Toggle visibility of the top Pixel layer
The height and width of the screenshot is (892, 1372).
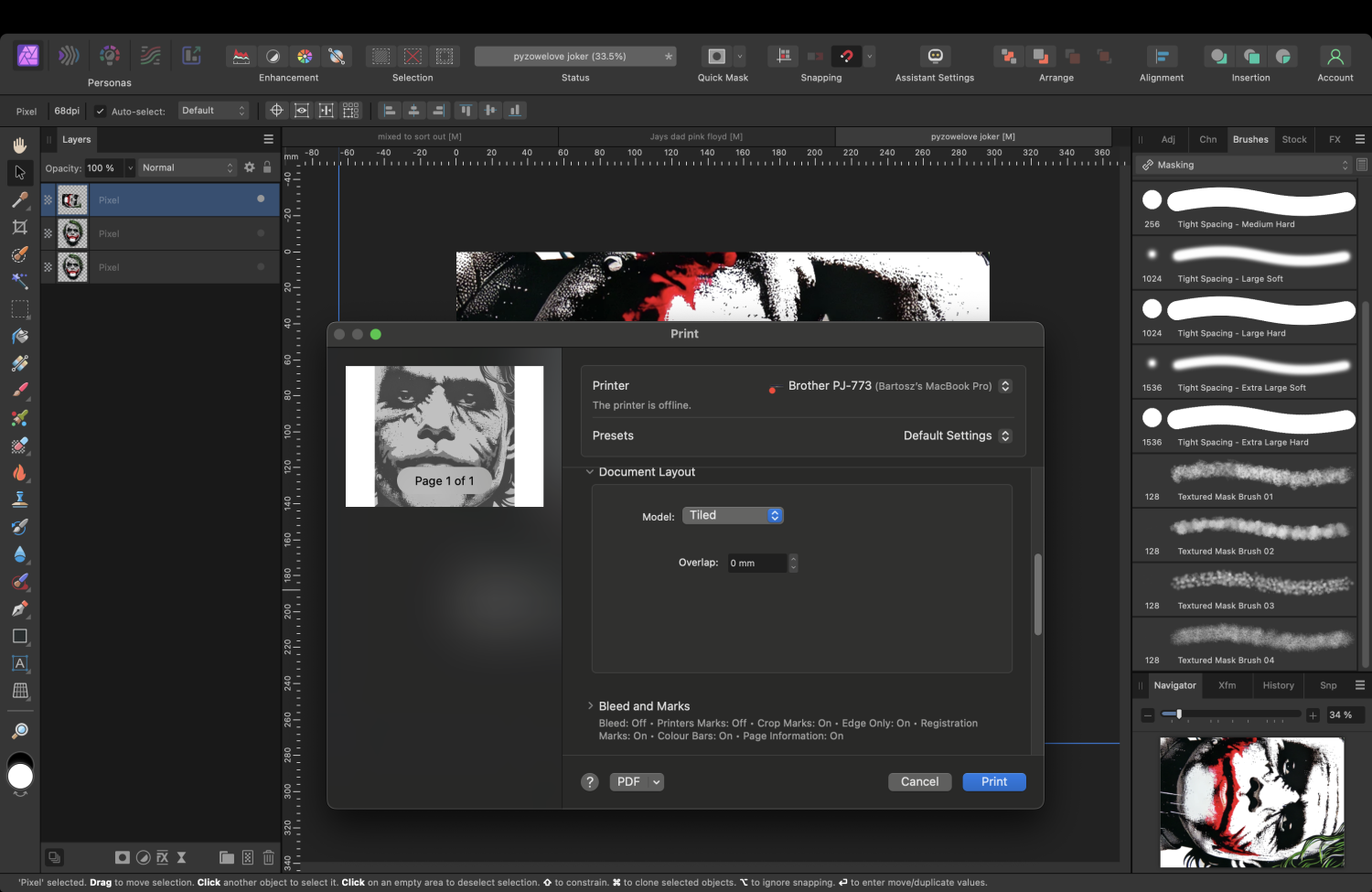[261, 199]
